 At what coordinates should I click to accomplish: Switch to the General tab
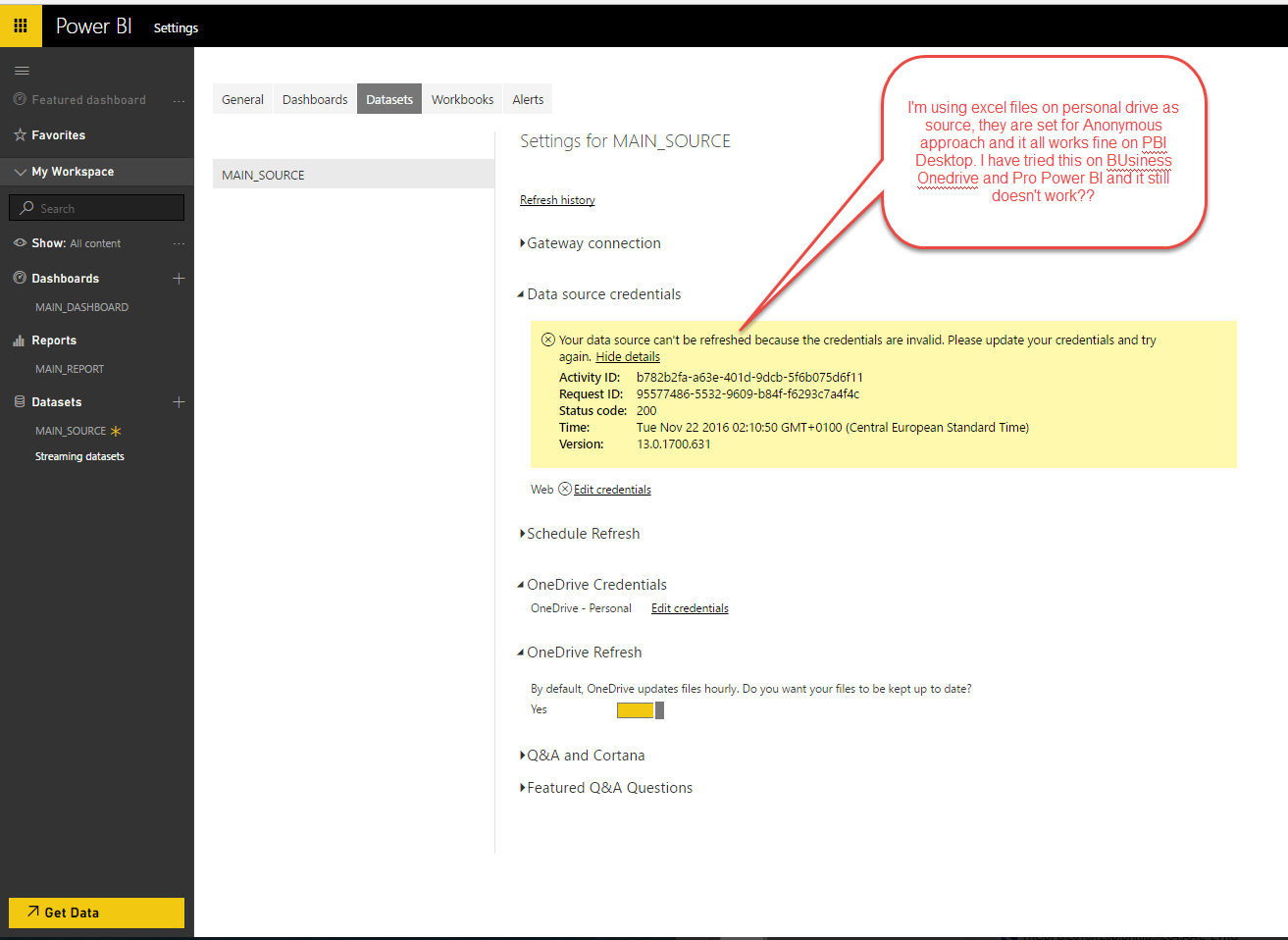tap(242, 99)
